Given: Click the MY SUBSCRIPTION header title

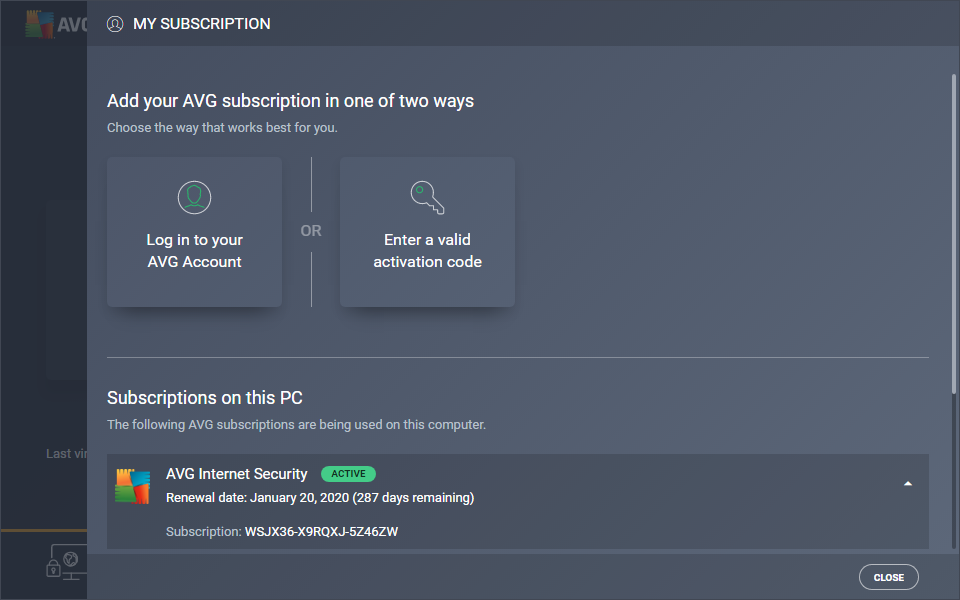Looking at the screenshot, I should [x=201, y=24].
